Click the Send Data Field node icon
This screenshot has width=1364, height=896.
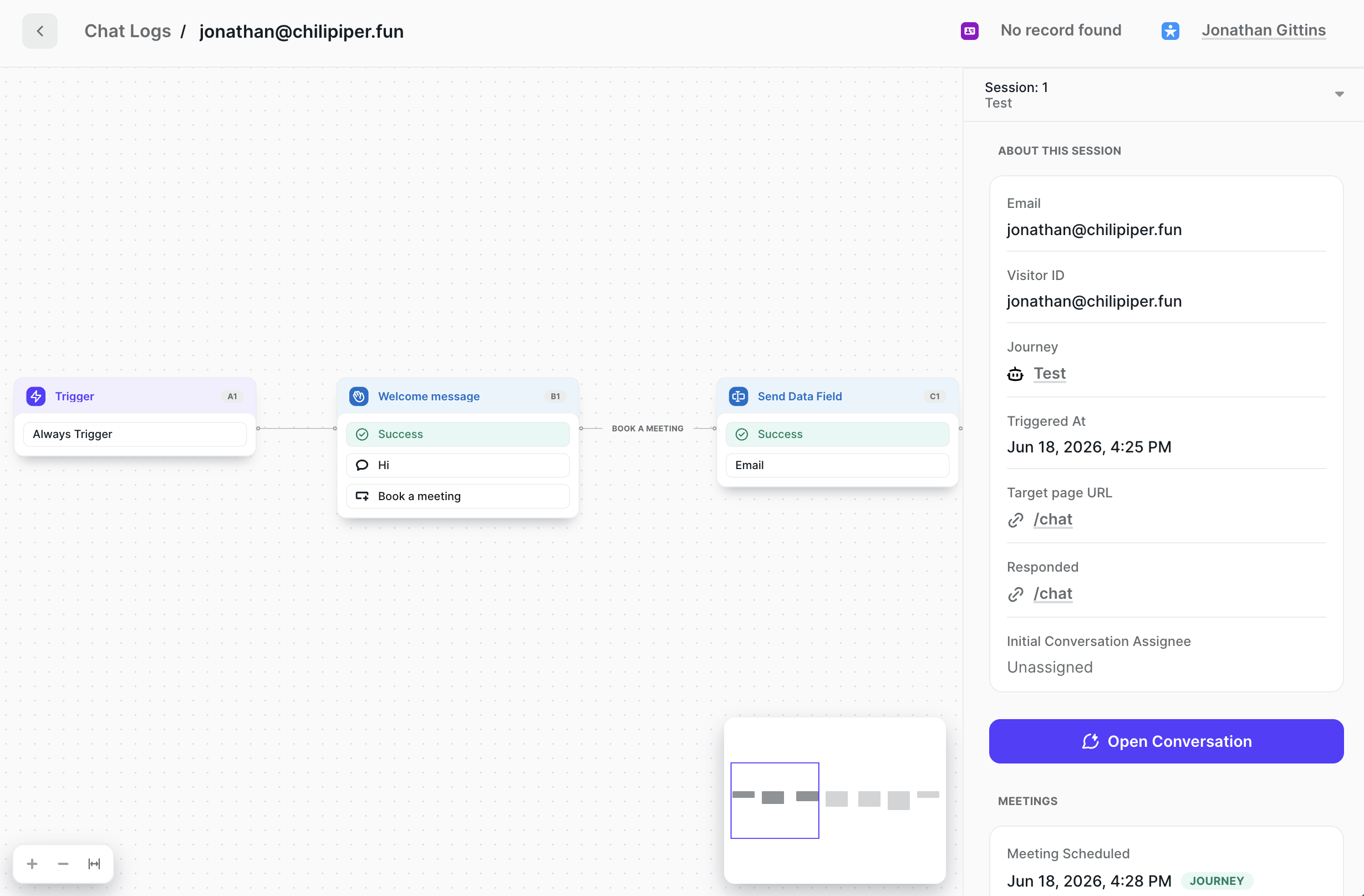click(738, 396)
